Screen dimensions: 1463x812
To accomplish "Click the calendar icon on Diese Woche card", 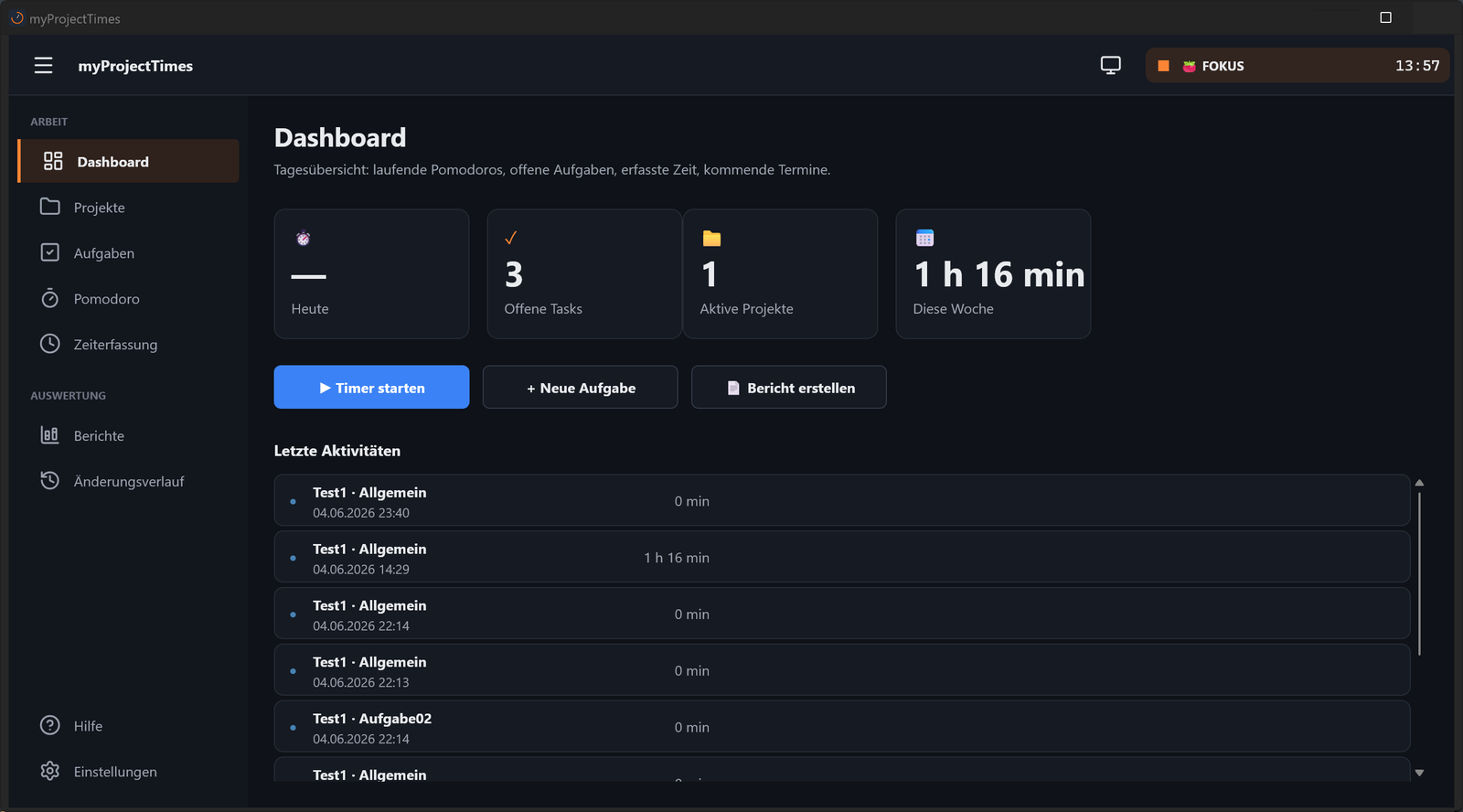I will point(924,238).
